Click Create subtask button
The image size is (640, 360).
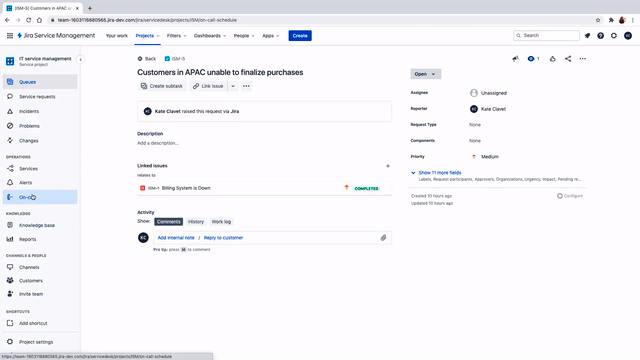(x=162, y=86)
